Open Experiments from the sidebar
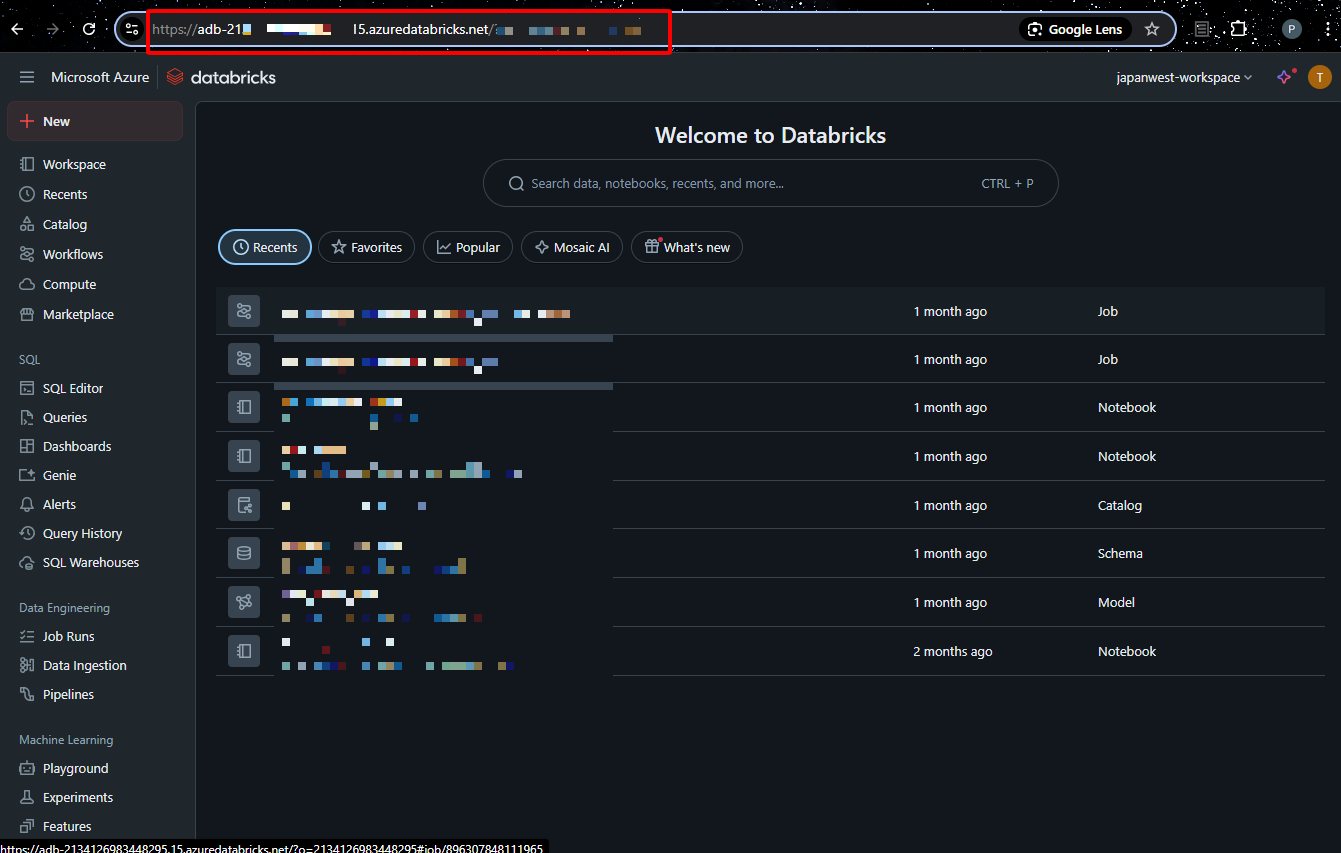 (x=78, y=797)
